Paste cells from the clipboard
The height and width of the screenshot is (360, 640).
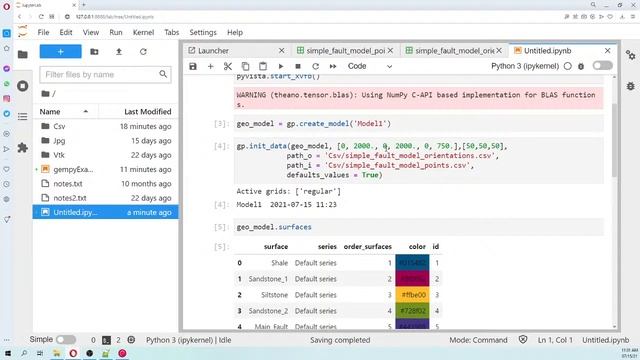click(263, 66)
